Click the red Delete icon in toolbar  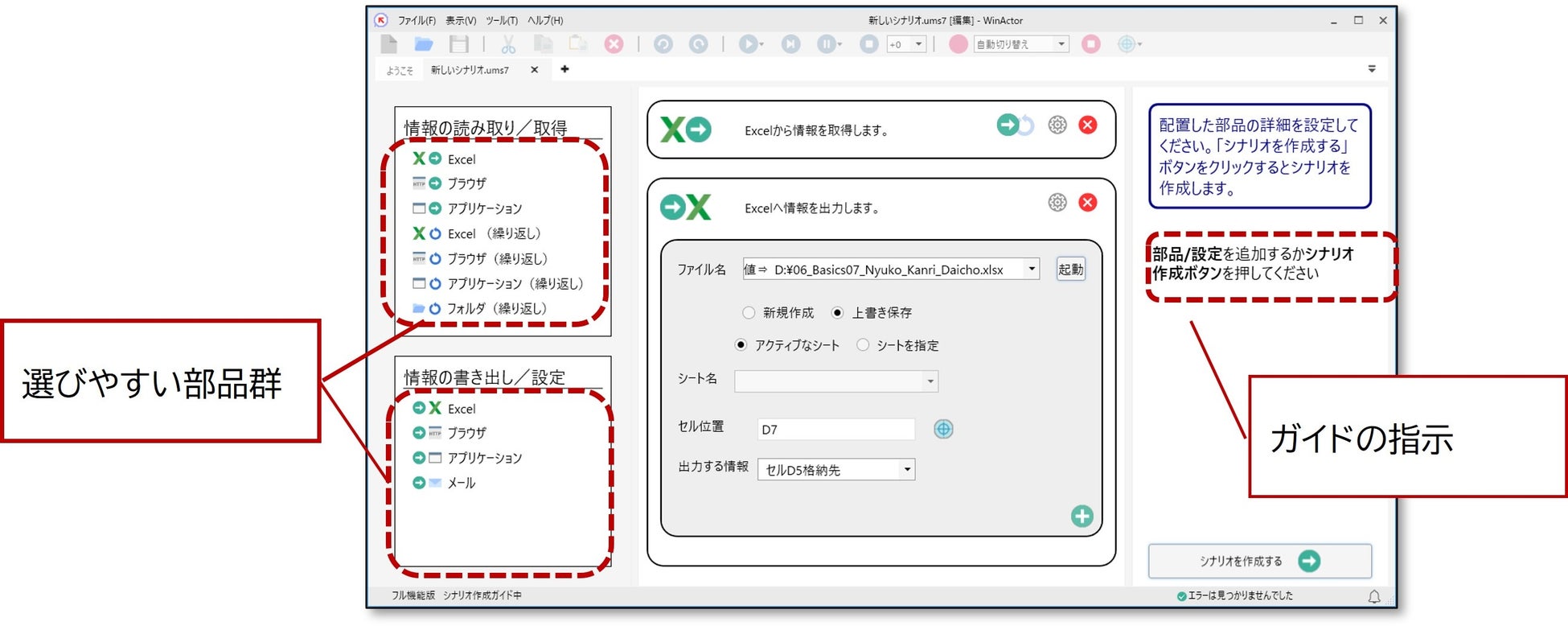[614, 44]
